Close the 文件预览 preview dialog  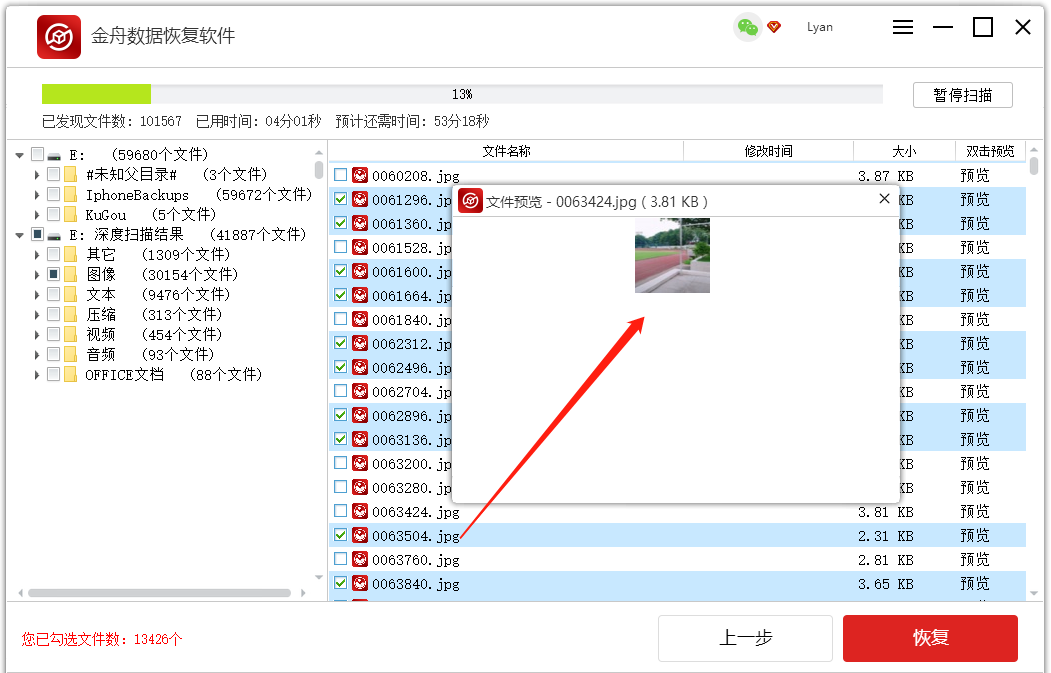point(884,199)
